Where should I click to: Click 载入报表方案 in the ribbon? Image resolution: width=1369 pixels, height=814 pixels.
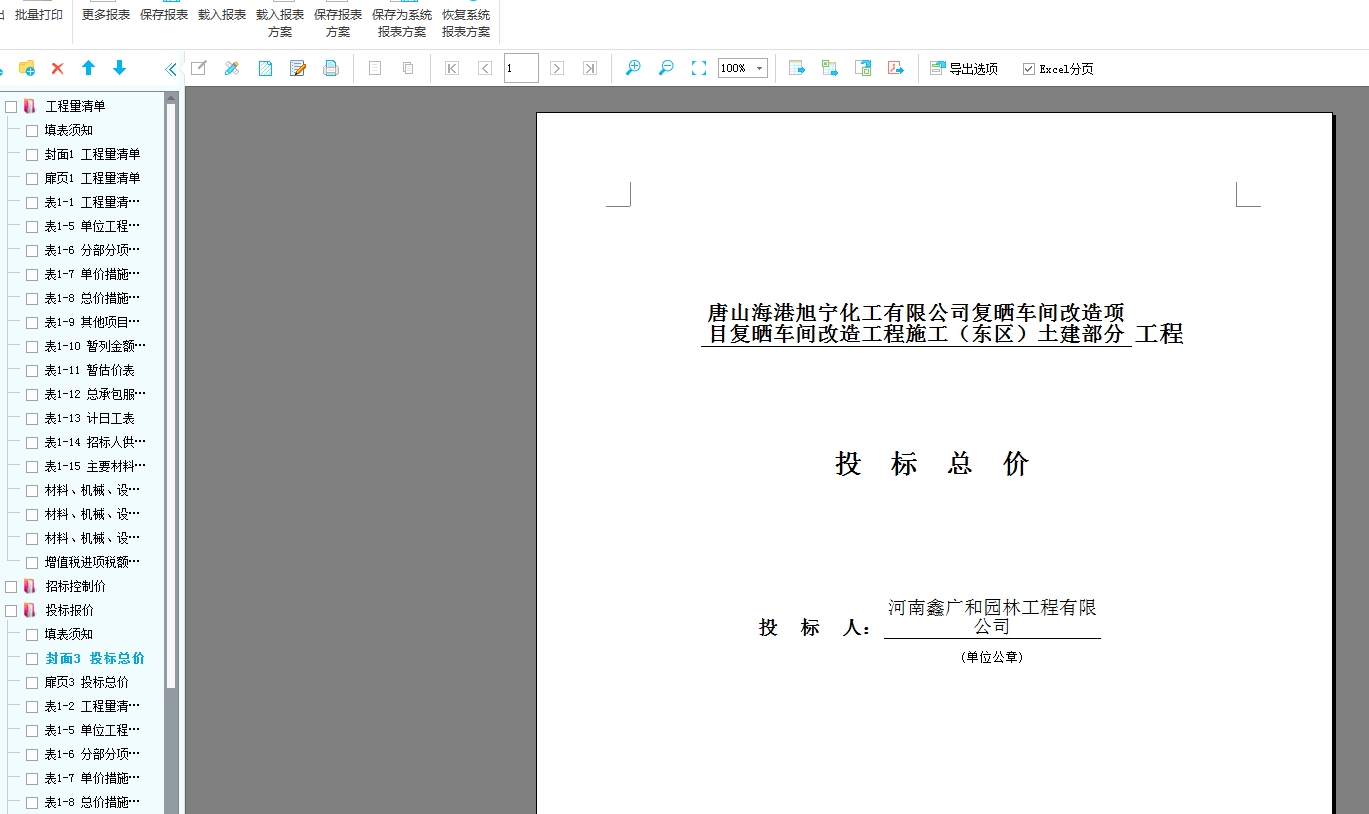[280, 23]
